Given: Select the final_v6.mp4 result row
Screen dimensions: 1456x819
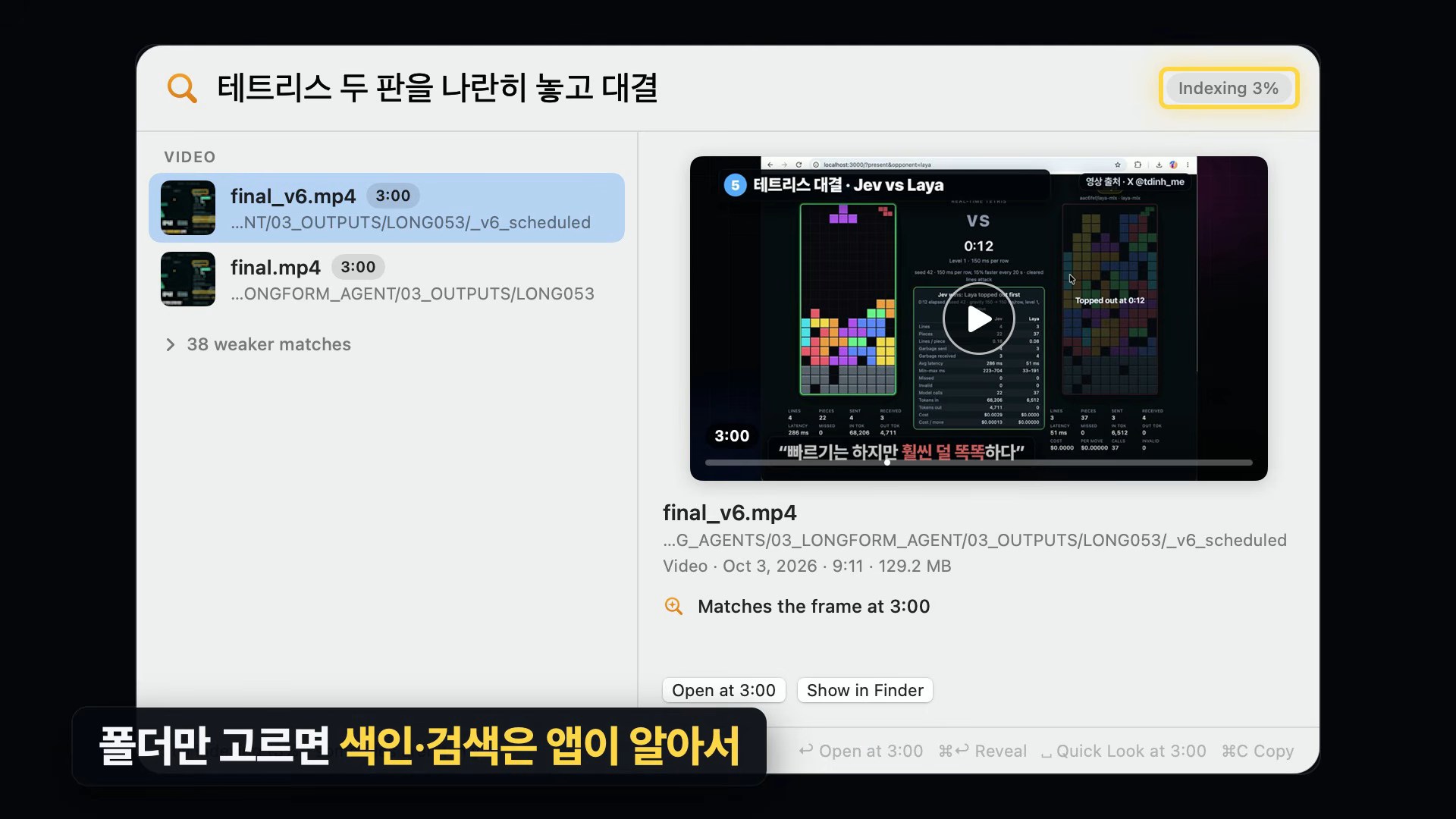Looking at the screenshot, I should (x=387, y=208).
